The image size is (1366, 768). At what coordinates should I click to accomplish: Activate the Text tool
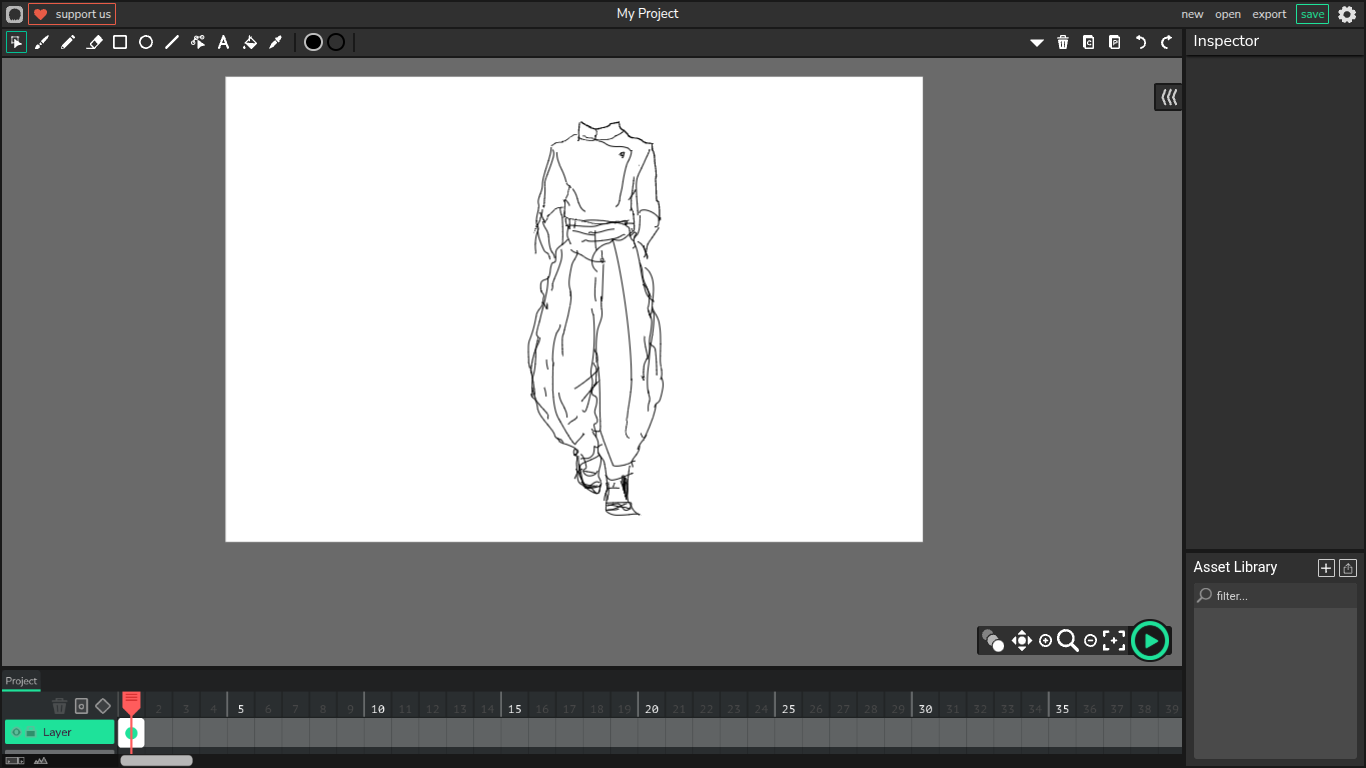[223, 42]
